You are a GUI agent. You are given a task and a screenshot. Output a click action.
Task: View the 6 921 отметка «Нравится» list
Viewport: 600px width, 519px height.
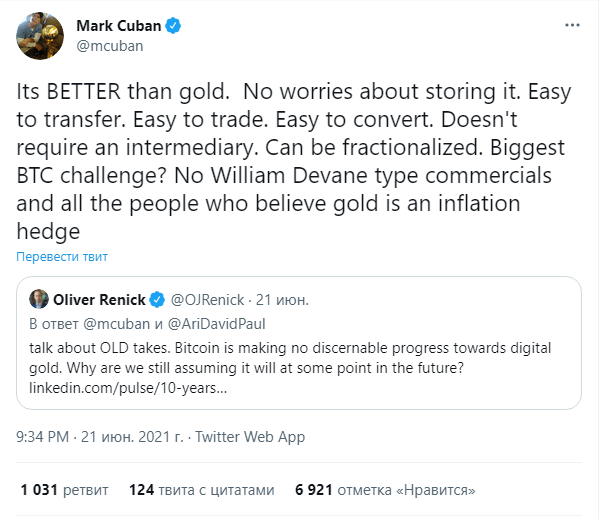pyautogui.click(x=385, y=490)
